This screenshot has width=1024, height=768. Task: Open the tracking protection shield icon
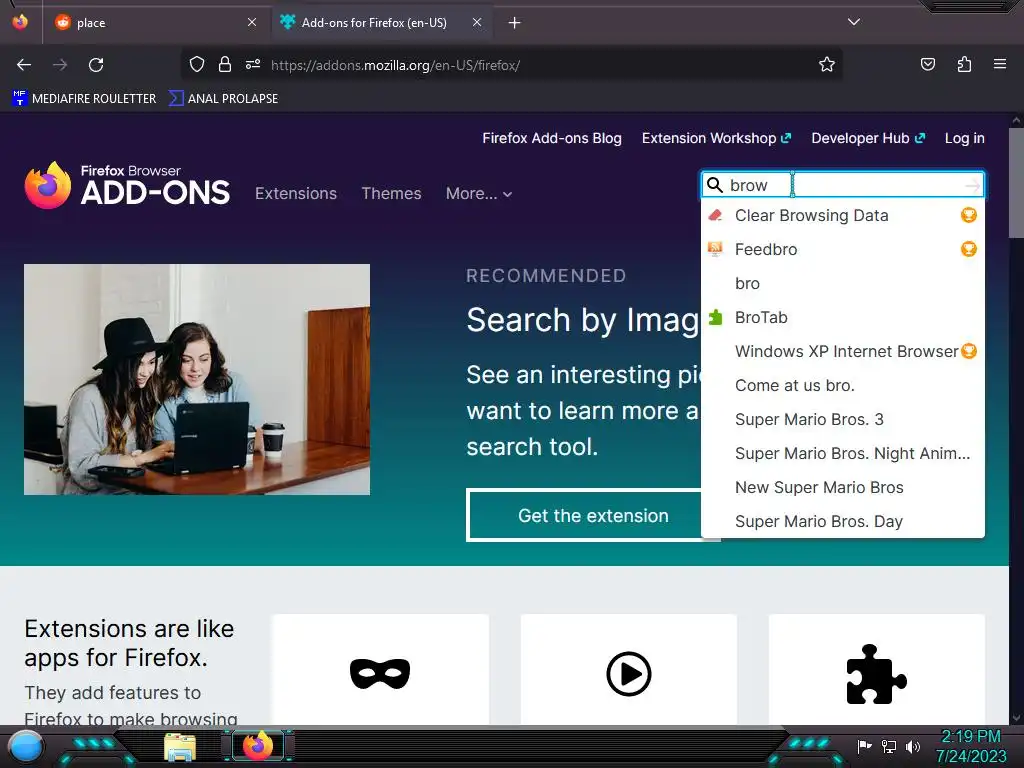click(197, 65)
